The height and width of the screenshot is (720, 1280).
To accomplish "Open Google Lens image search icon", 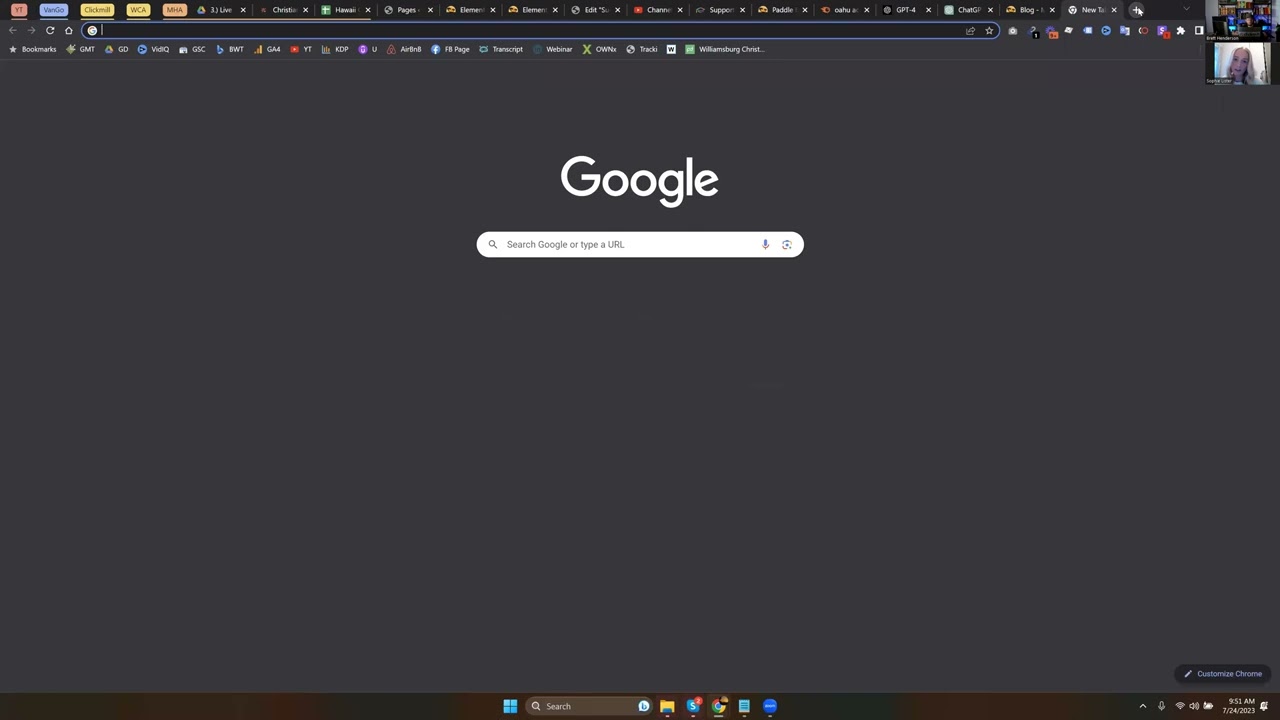I will (787, 244).
